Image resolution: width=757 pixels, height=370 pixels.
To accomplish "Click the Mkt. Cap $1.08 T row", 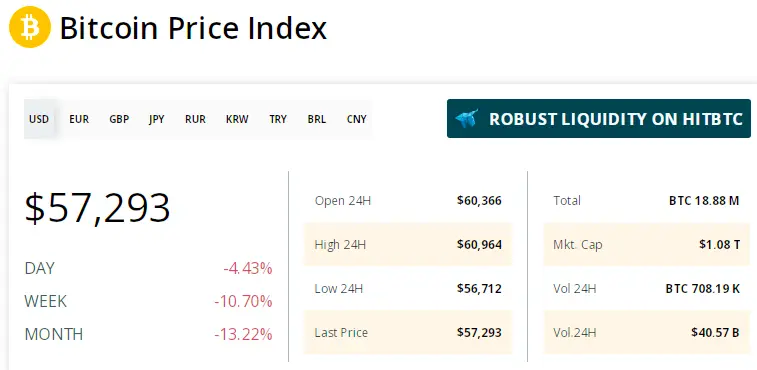I will click(x=646, y=244).
